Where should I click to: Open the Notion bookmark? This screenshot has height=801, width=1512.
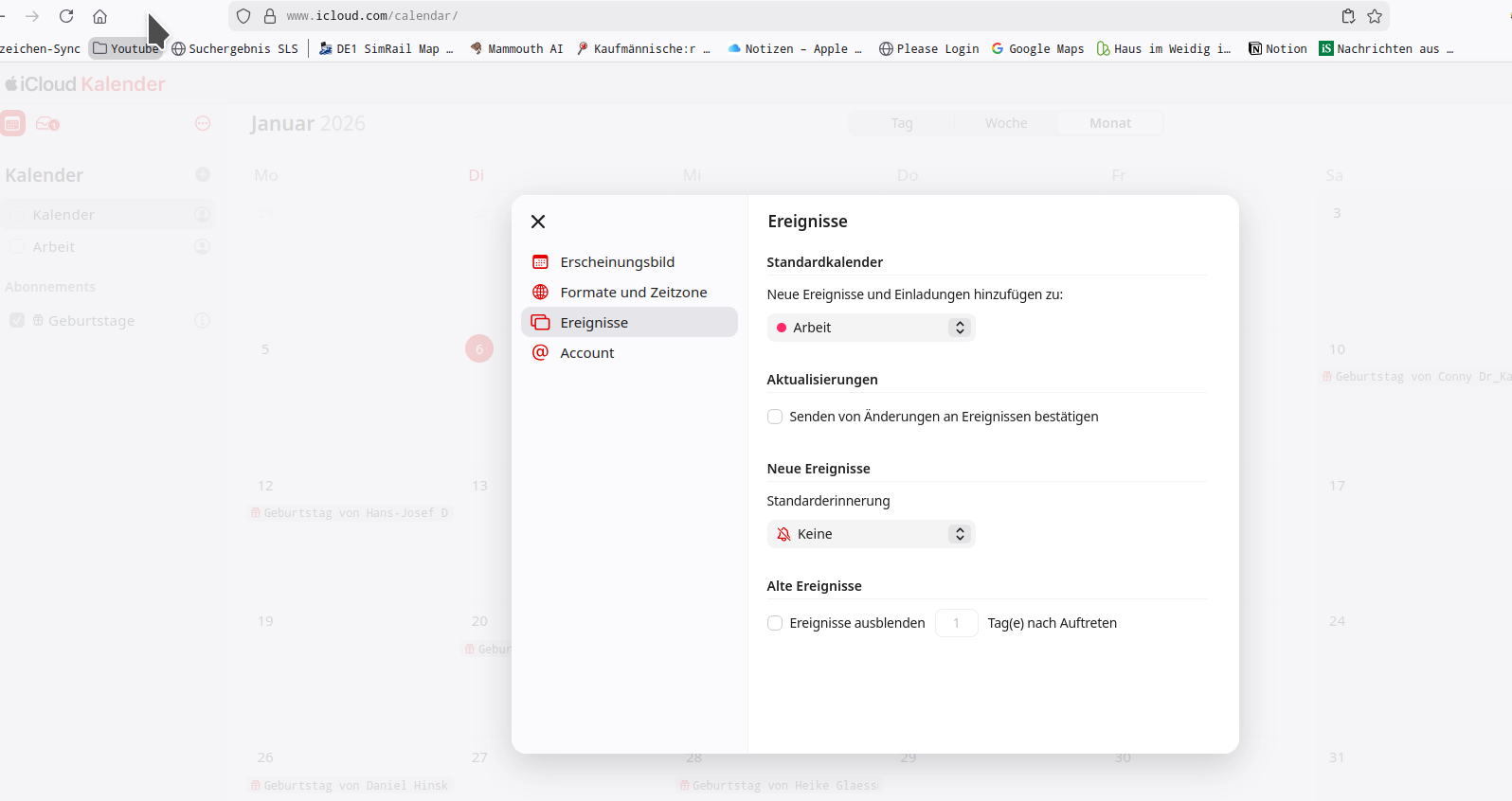1277,48
